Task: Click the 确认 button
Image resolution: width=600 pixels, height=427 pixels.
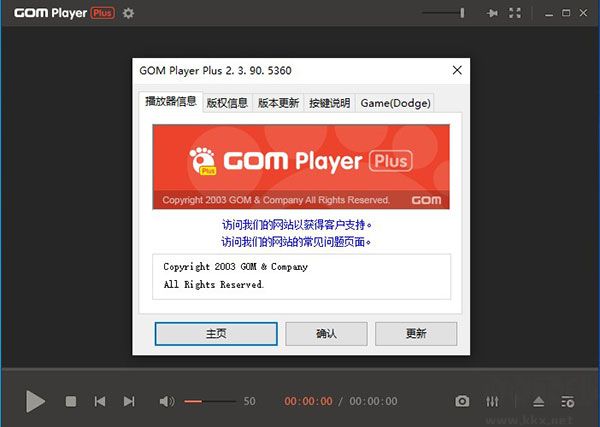Action: pos(326,334)
